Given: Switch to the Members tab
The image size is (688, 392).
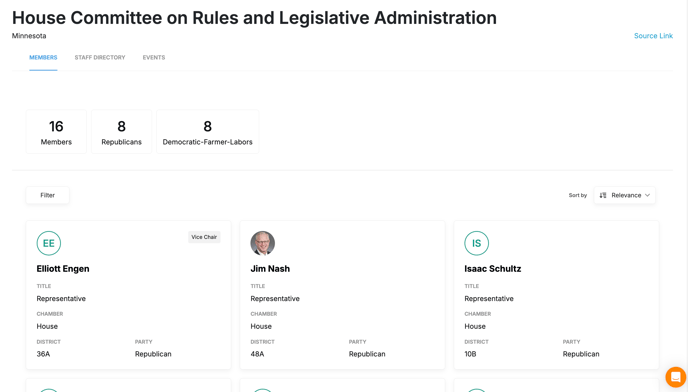Looking at the screenshot, I should click(43, 58).
